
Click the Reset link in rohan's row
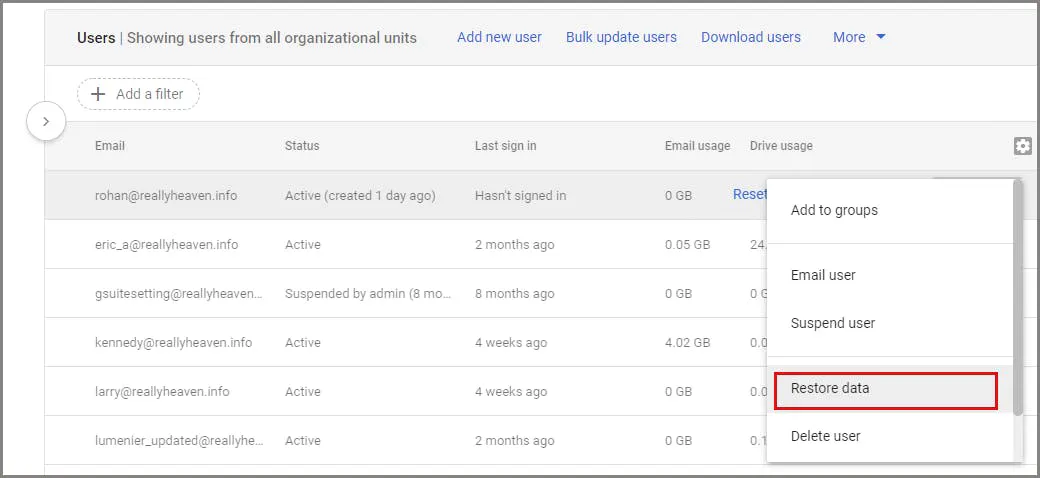[x=749, y=194]
